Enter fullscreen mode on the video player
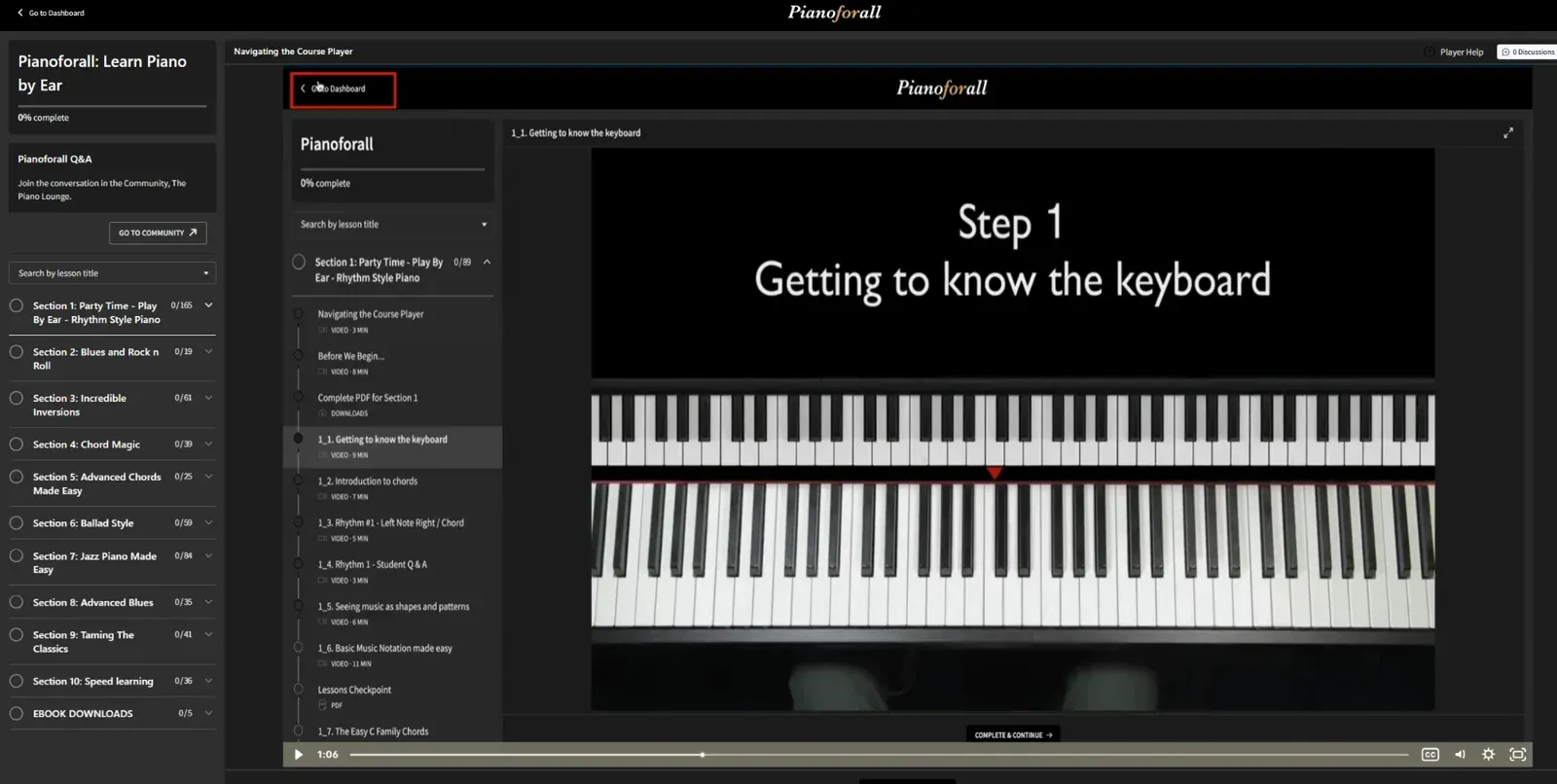 coord(1517,755)
